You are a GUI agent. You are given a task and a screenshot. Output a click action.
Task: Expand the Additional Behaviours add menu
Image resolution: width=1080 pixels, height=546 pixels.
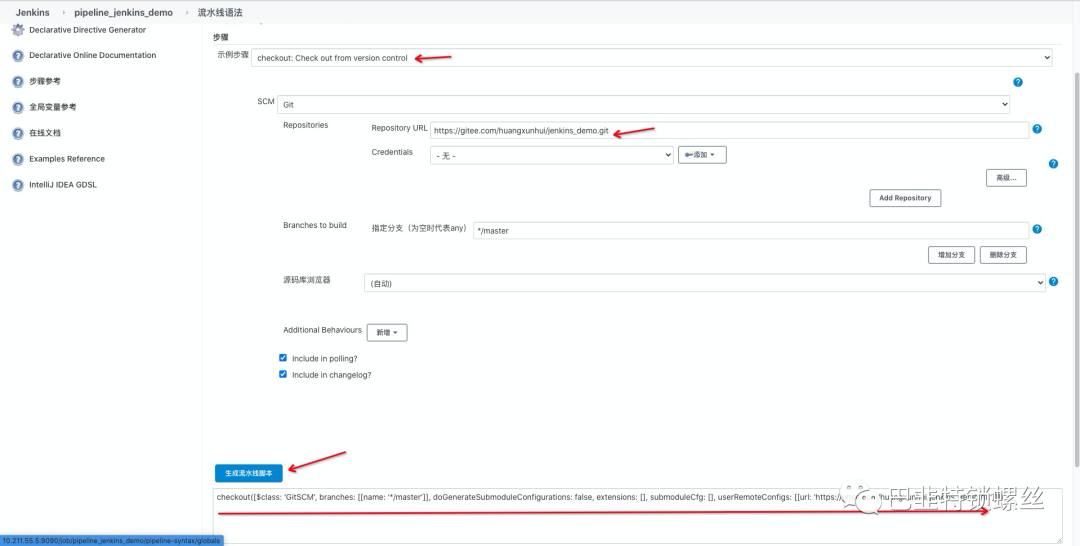point(387,332)
